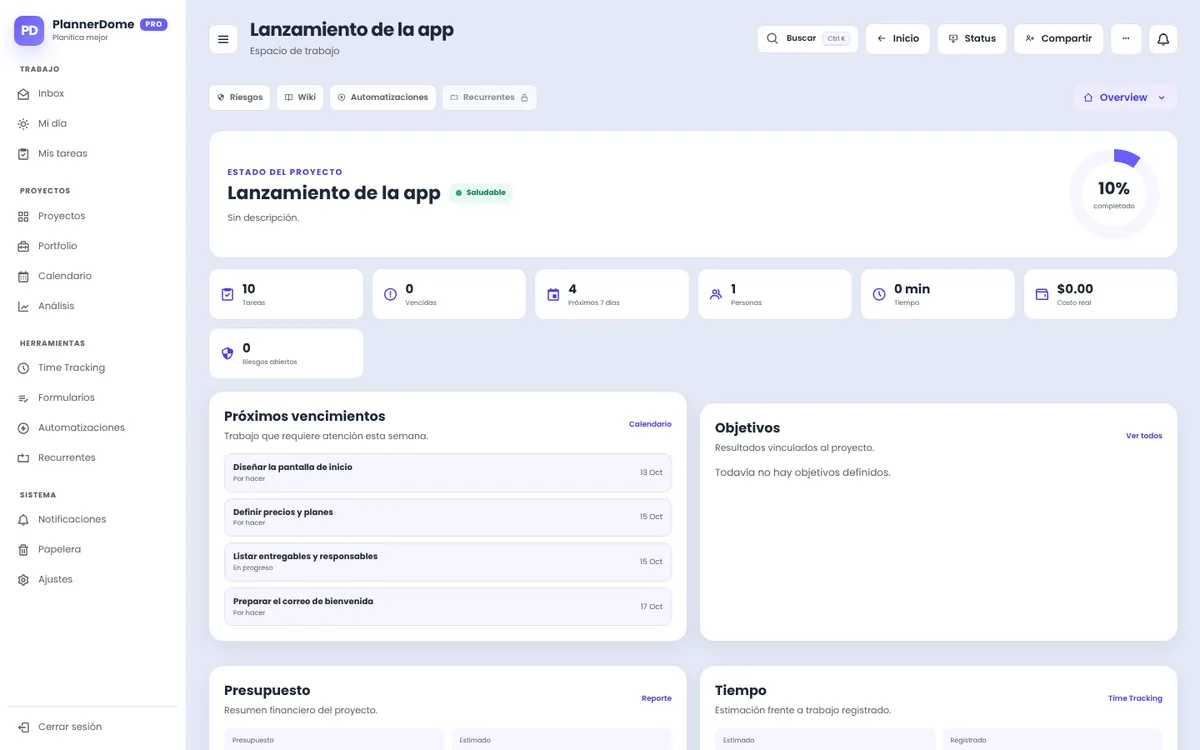This screenshot has width=1200, height=750.
Task: Click the PRO plan badge
Action: tap(153, 24)
